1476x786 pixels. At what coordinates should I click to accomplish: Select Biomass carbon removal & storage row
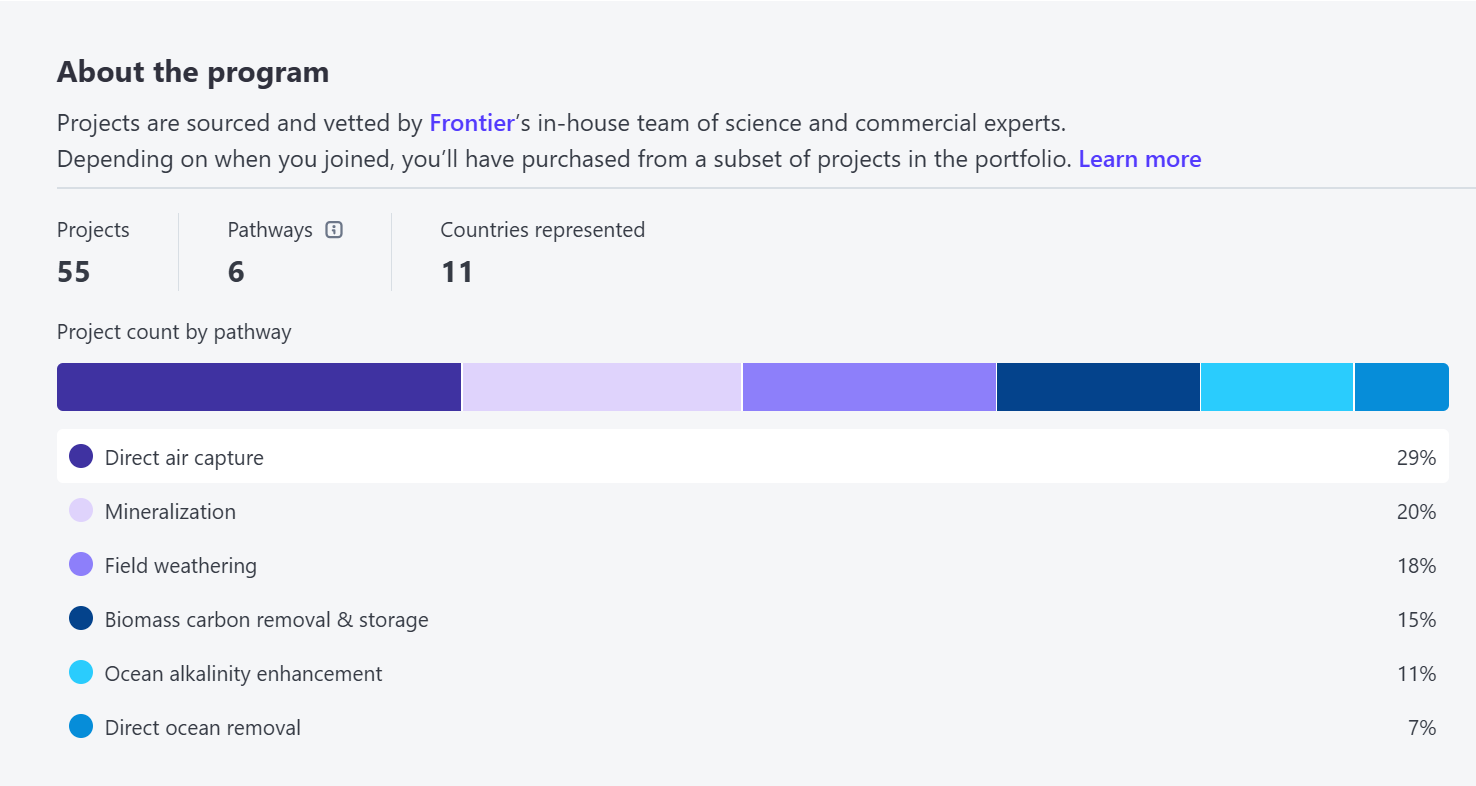pyautogui.click(x=753, y=619)
